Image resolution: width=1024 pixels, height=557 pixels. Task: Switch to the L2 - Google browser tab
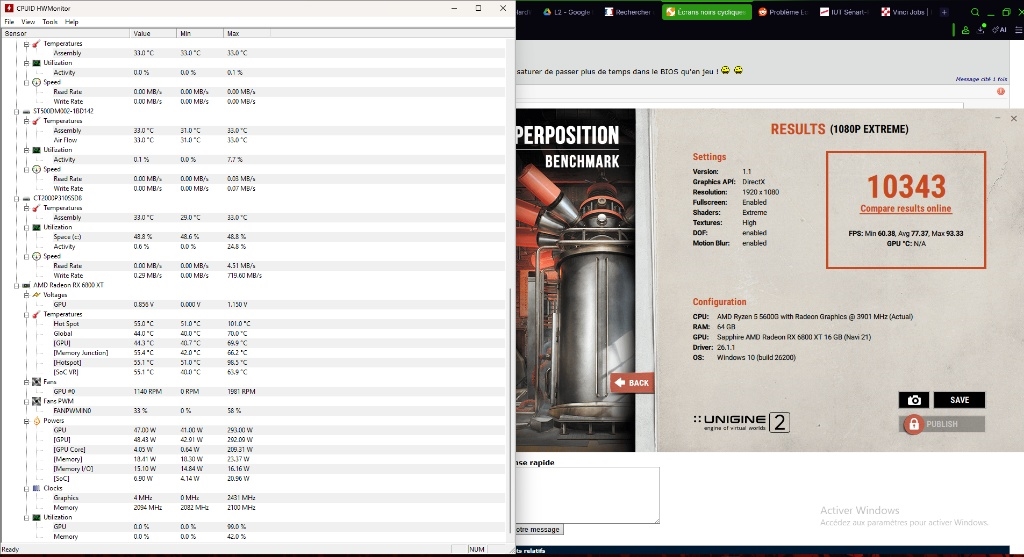pos(566,12)
